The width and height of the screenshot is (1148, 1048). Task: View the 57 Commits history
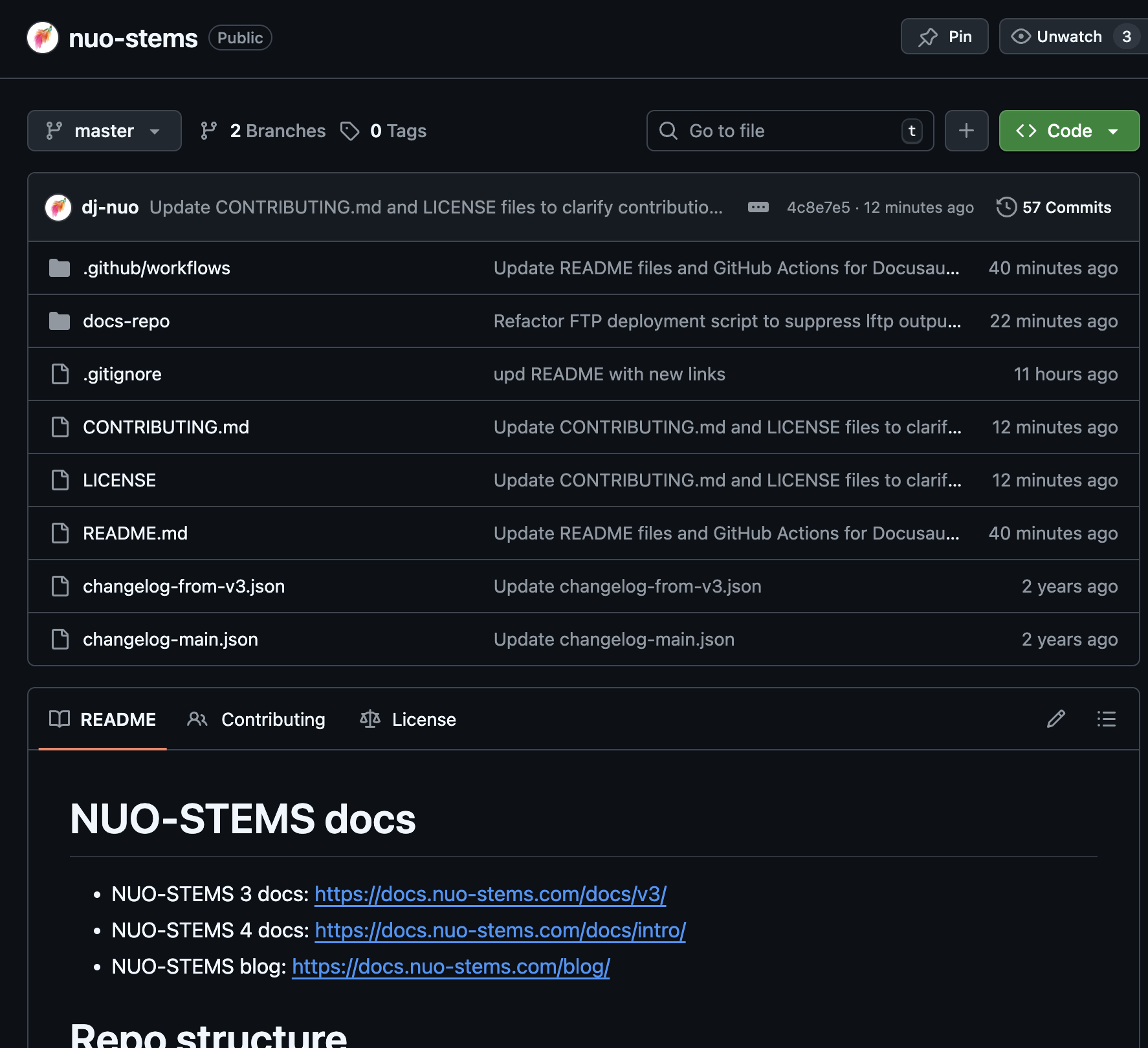coord(1054,208)
